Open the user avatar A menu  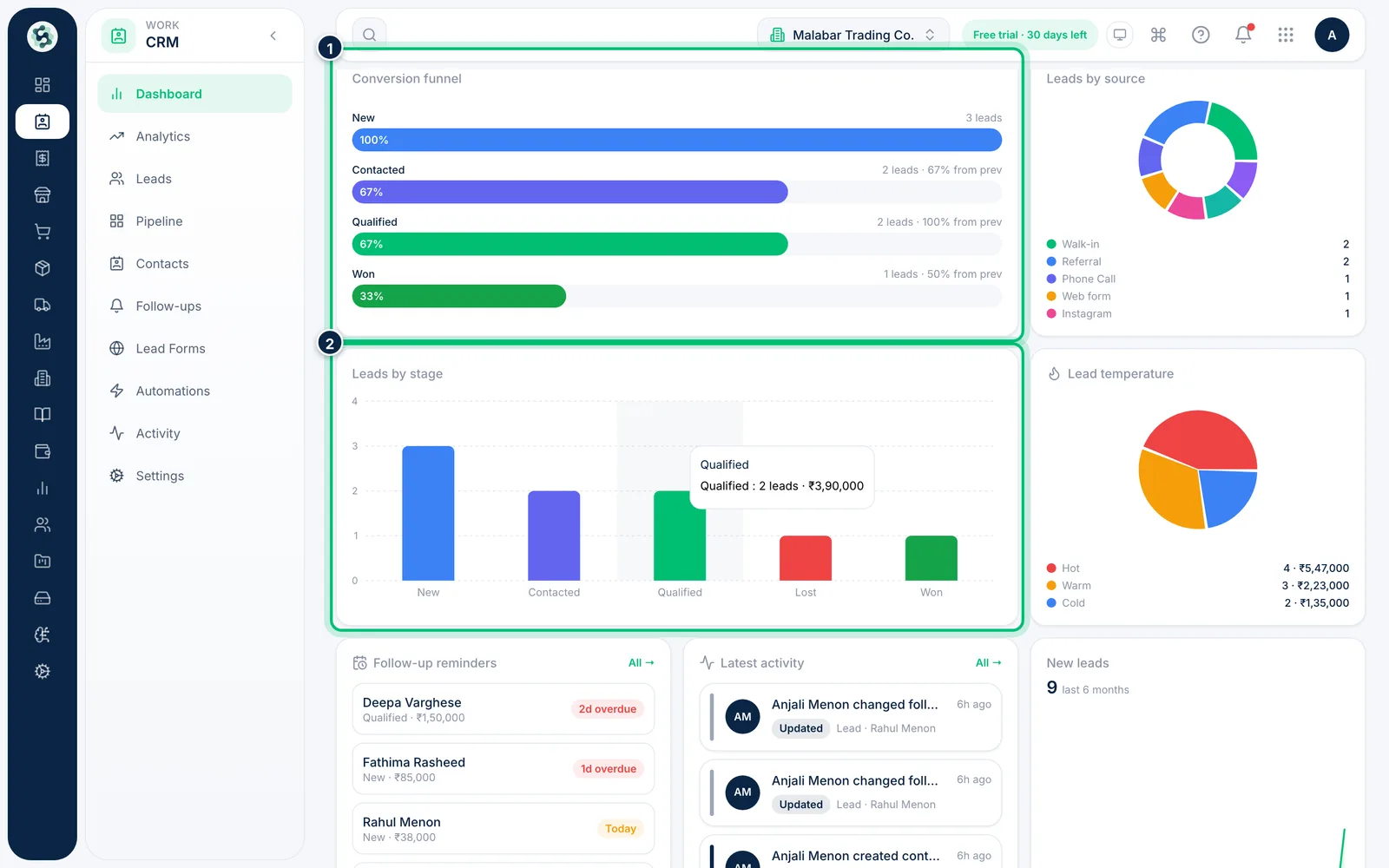1332,35
